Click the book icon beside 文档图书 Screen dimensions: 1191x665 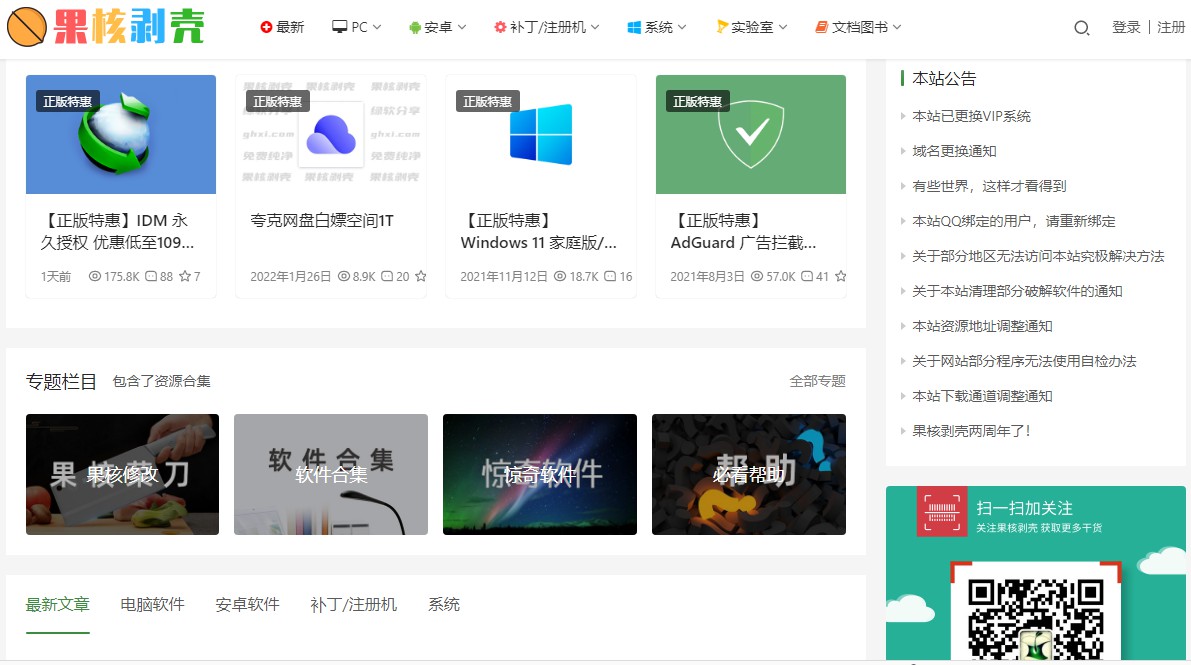pyautogui.click(x=821, y=27)
